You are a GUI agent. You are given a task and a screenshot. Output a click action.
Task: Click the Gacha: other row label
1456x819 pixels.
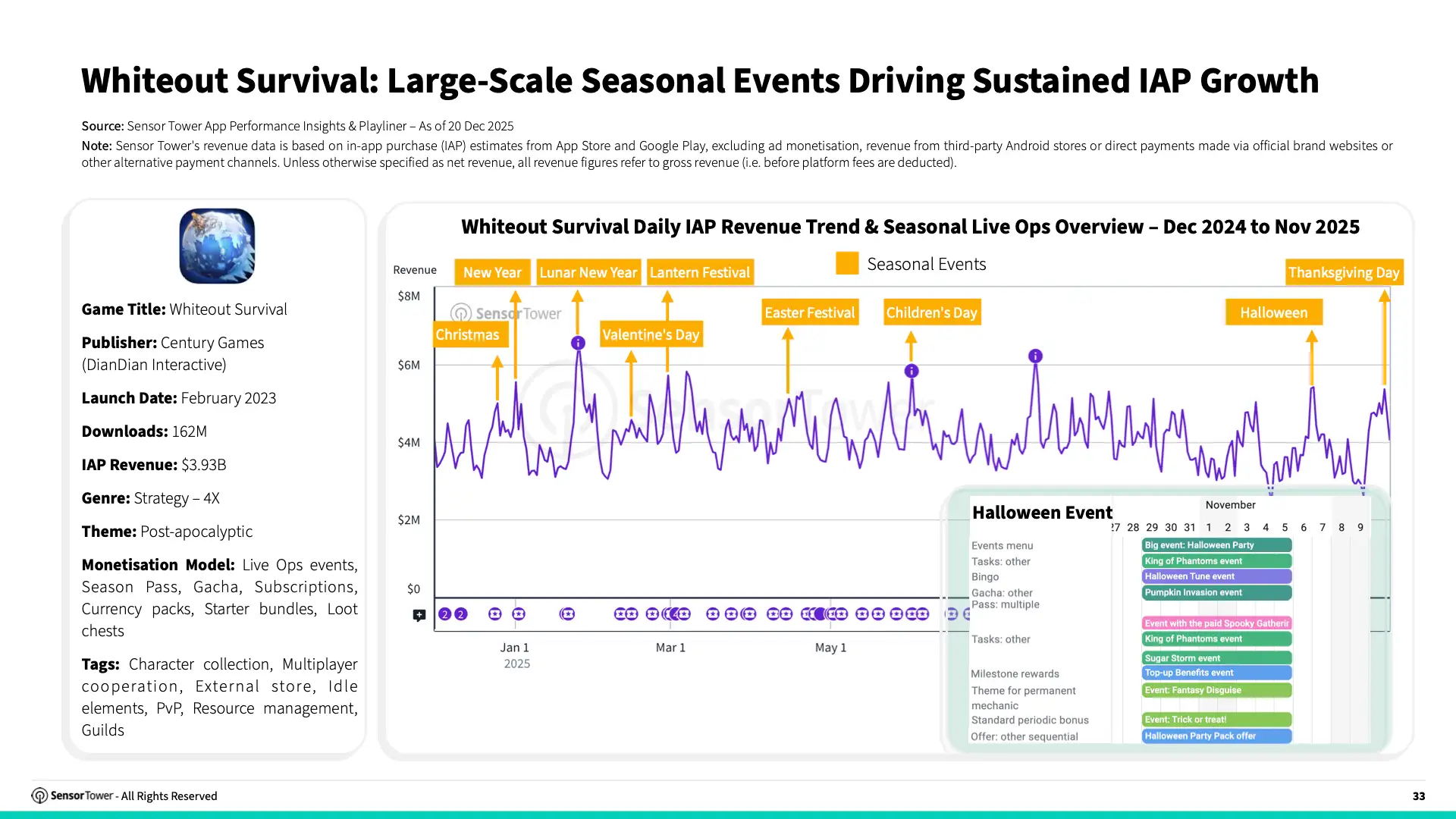click(x=1002, y=593)
